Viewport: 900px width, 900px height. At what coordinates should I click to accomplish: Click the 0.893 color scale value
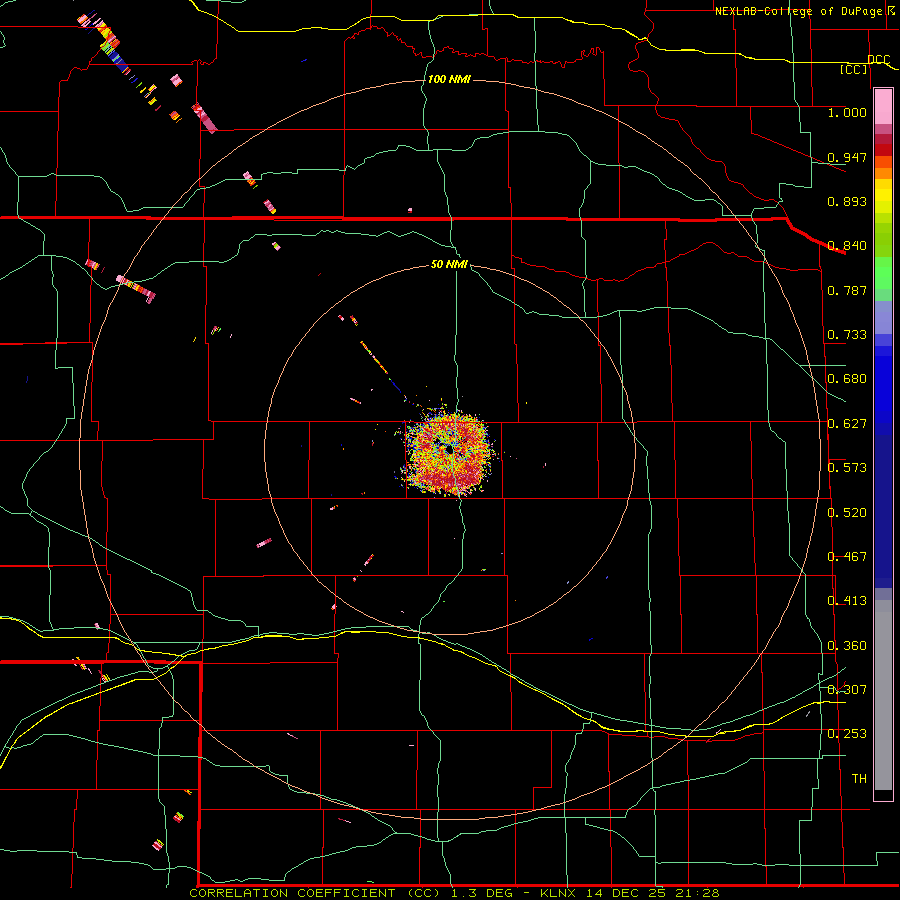point(847,201)
